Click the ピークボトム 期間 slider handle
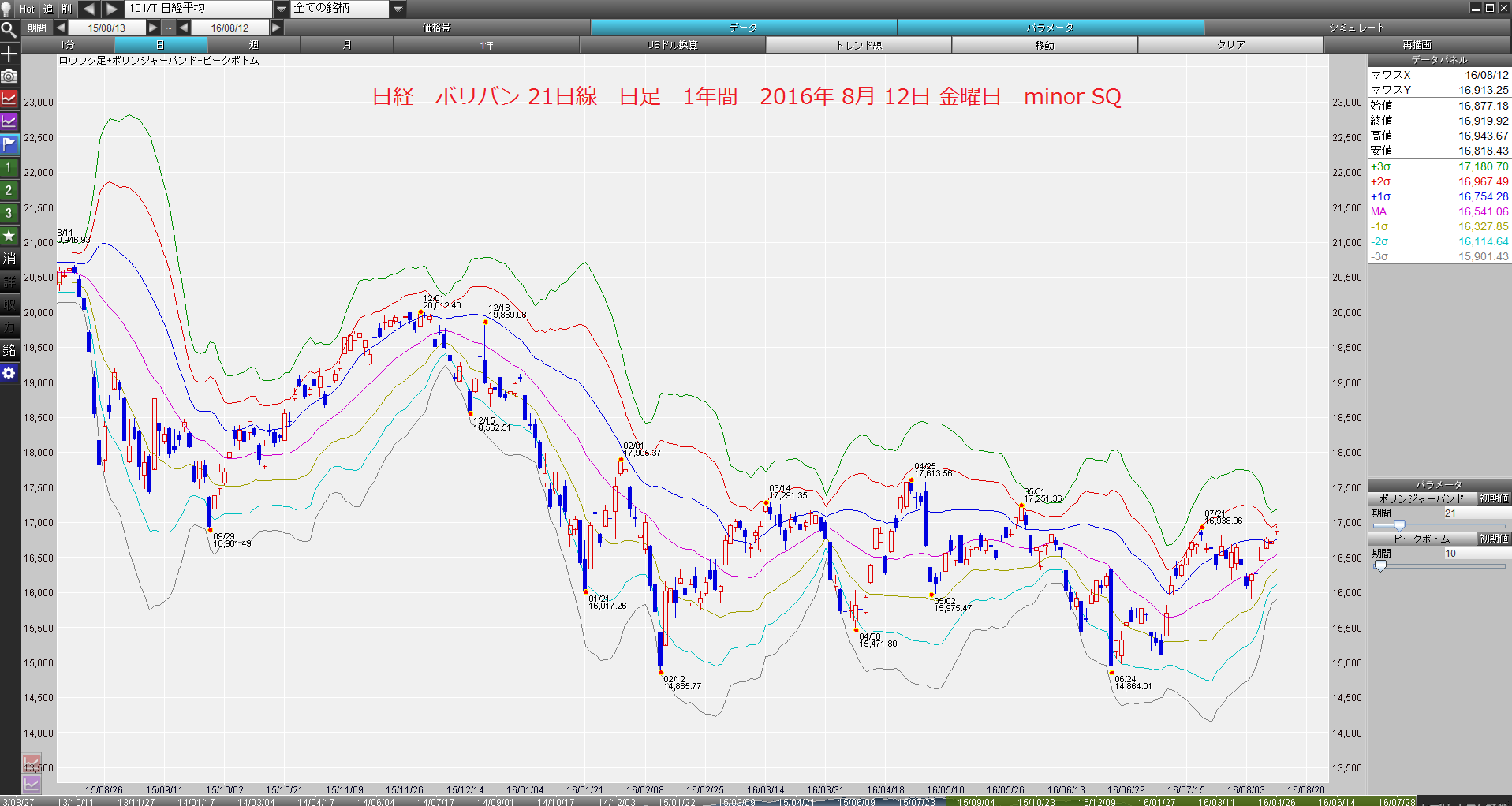The width and height of the screenshot is (1512, 806). click(1380, 565)
